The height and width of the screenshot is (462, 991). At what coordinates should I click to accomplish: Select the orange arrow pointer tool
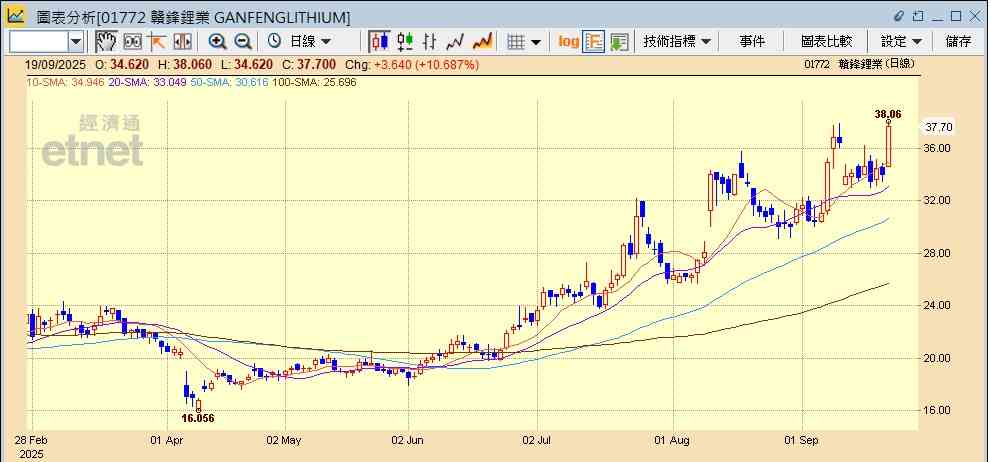157,42
